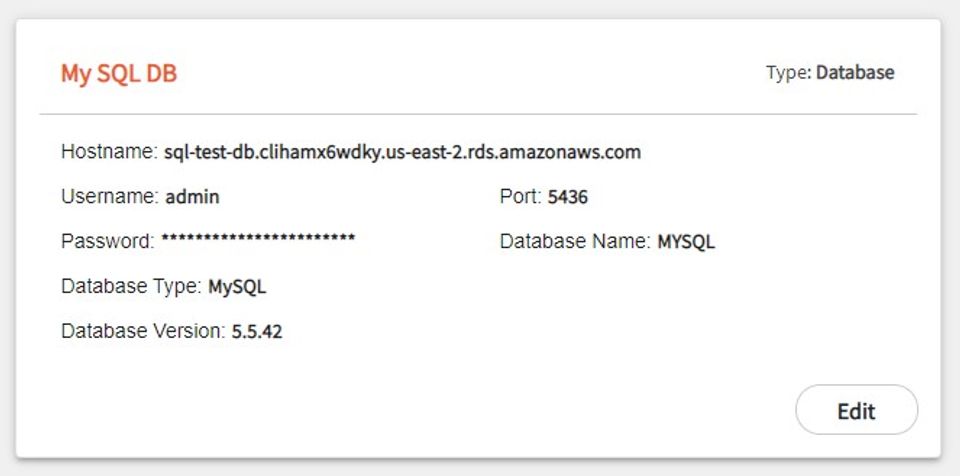Click the MySQL database type value
This screenshot has height=476, width=960.
tap(237, 287)
